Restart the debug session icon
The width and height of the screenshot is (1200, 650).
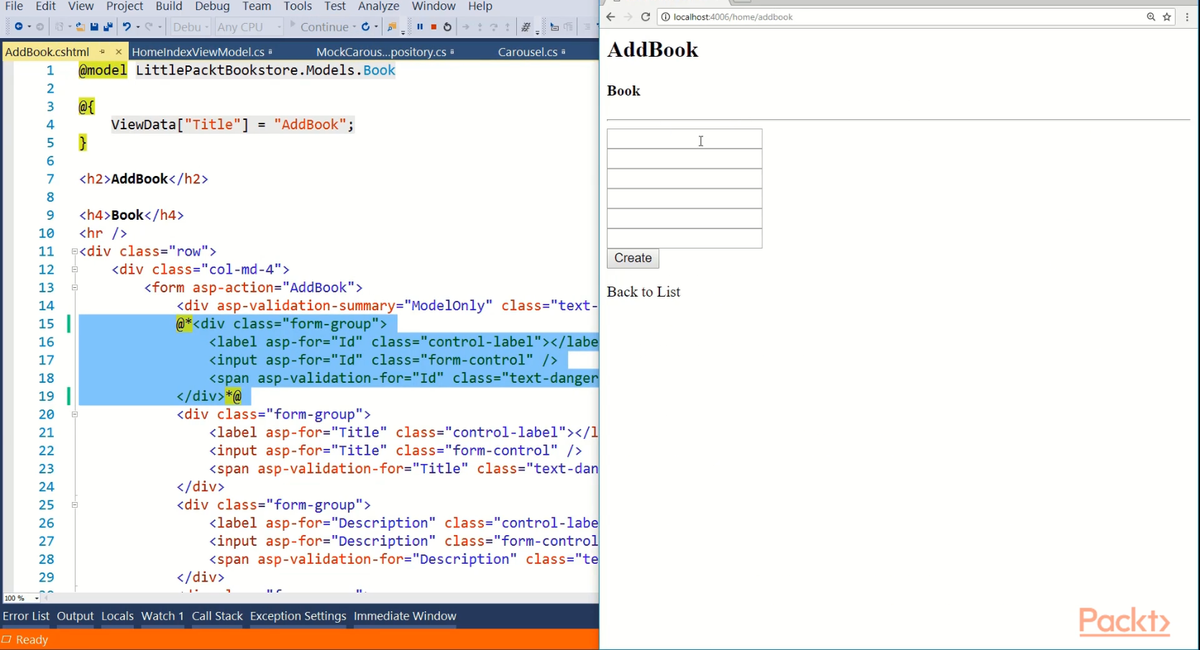[x=447, y=27]
